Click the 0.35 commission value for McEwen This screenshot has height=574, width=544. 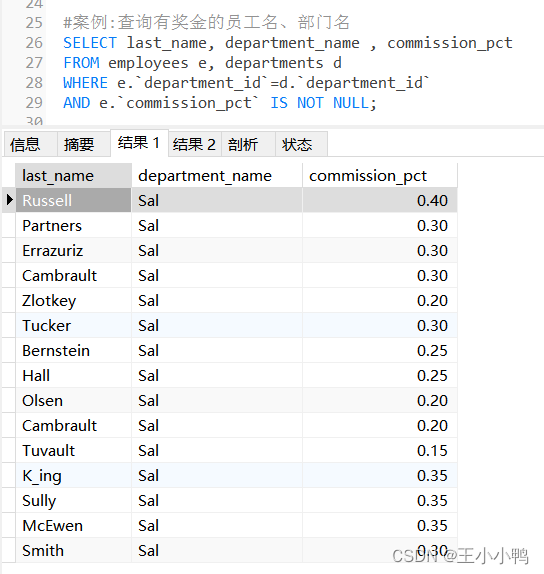(380, 526)
